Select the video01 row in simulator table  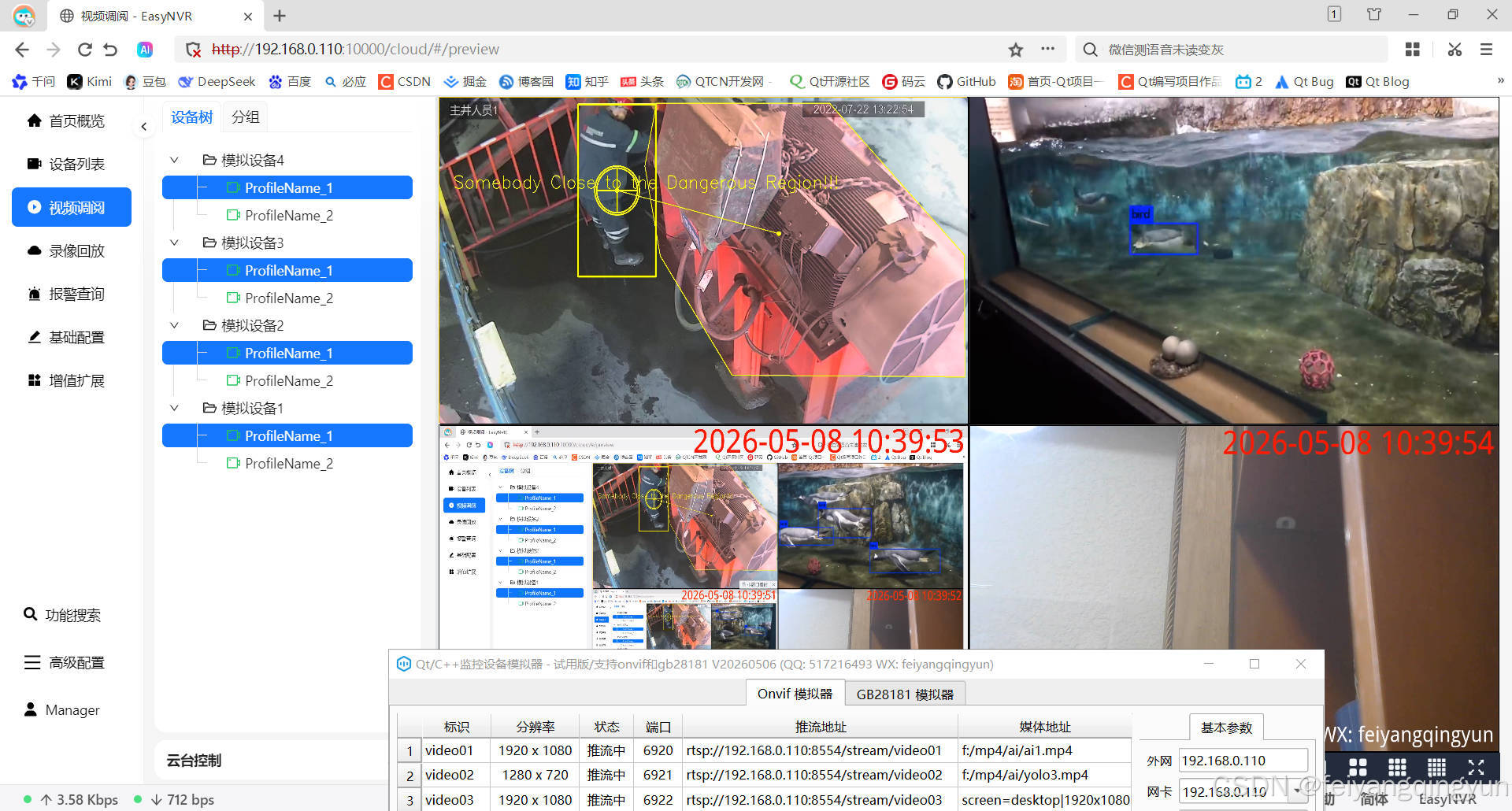coord(765,750)
